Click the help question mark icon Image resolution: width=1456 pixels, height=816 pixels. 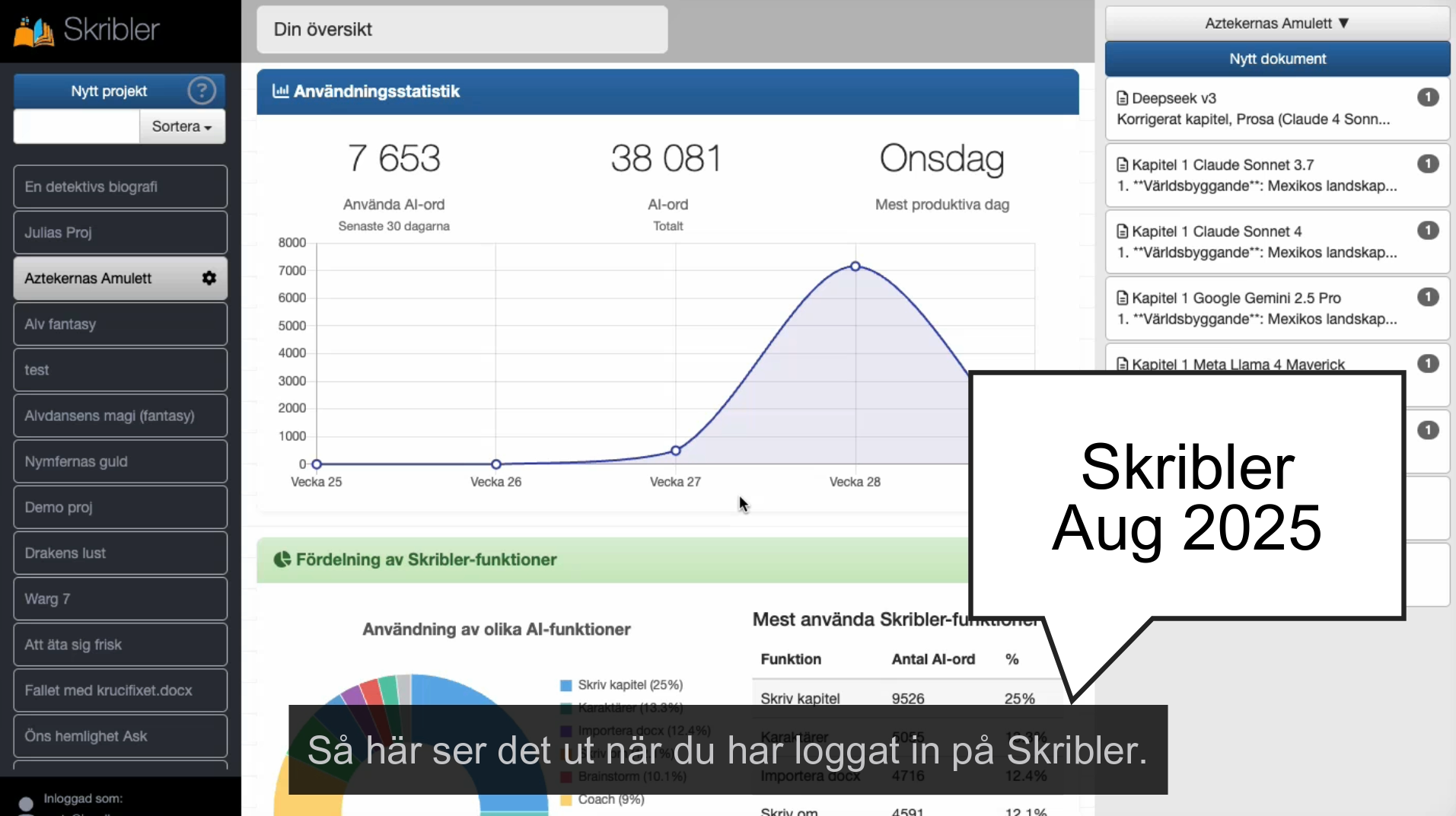[202, 91]
